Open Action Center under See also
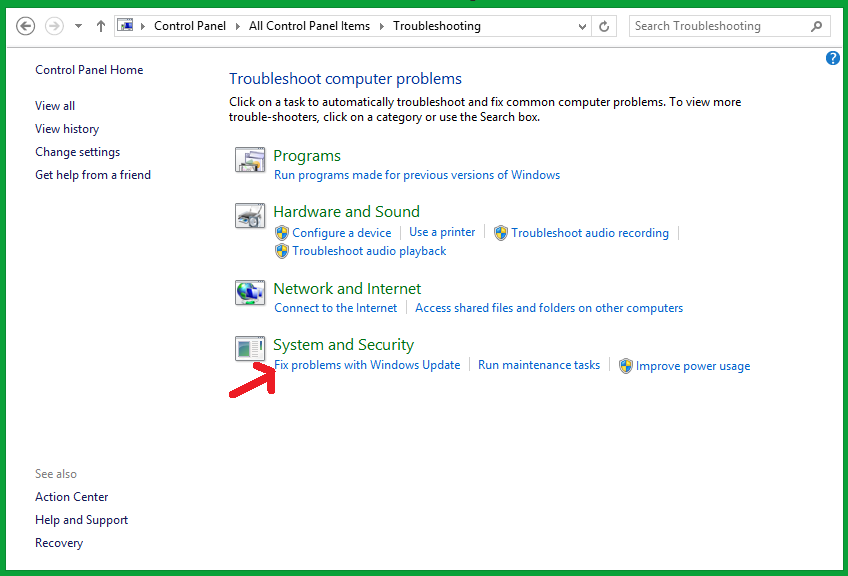Screen dimensions: 848x576 tap(72, 496)
